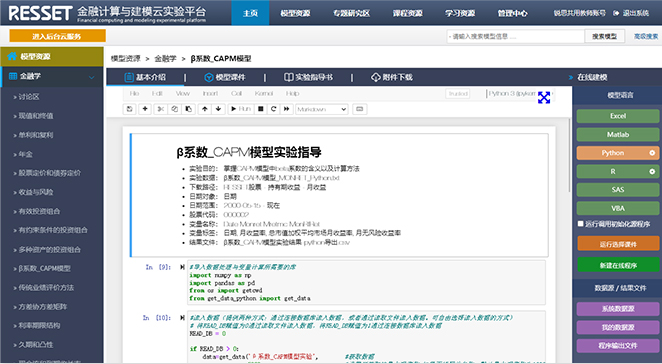The height and width of the screenshot is (364, 662).
Task: Click the 搜索模型 button
Action: tap(604, 36)
